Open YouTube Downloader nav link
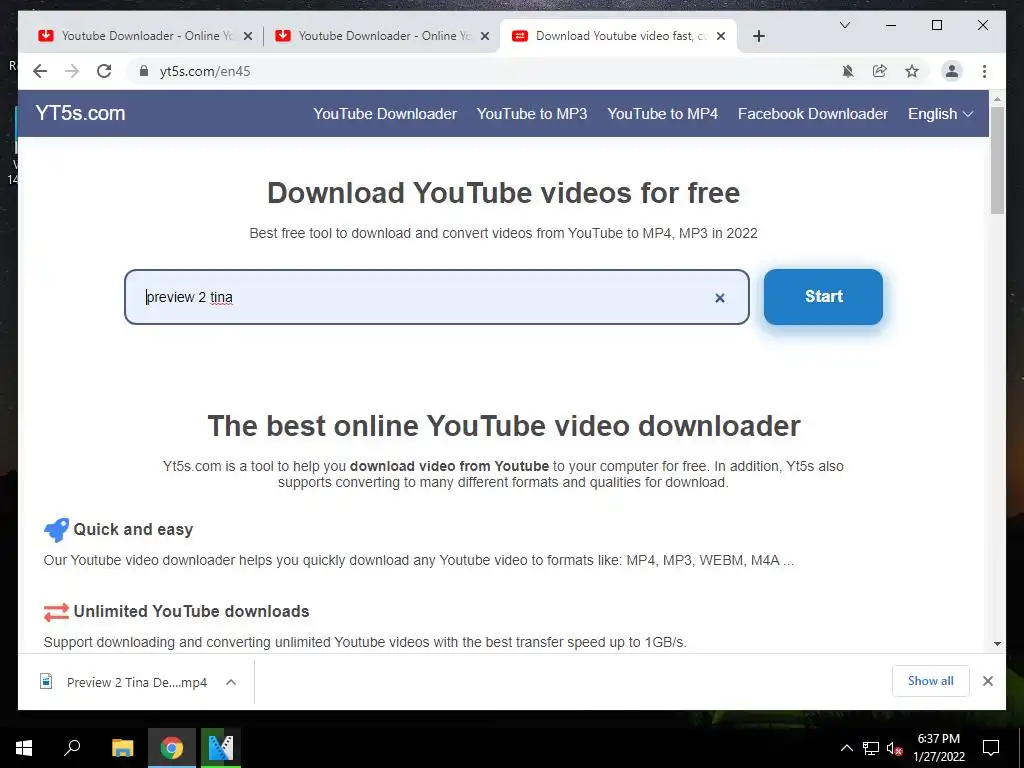 pyautogui.click(x=385, y=114)
